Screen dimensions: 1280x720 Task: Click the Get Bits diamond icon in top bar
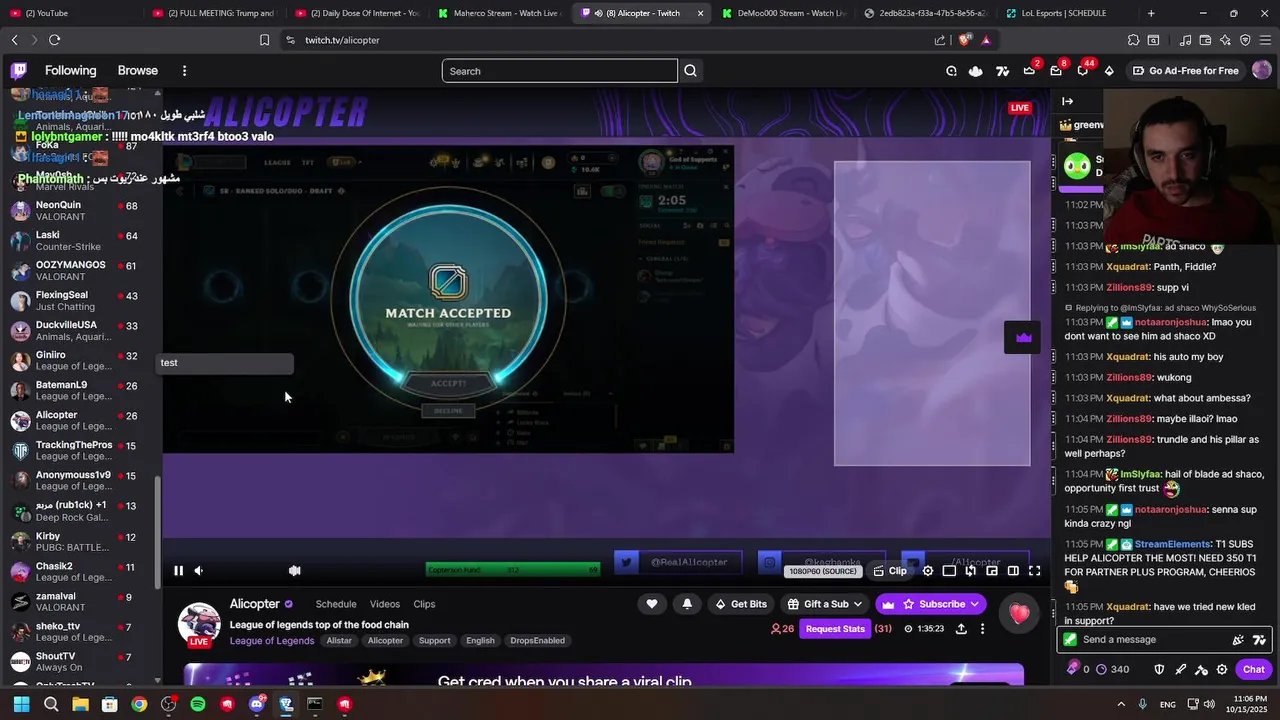(1109, 71)
